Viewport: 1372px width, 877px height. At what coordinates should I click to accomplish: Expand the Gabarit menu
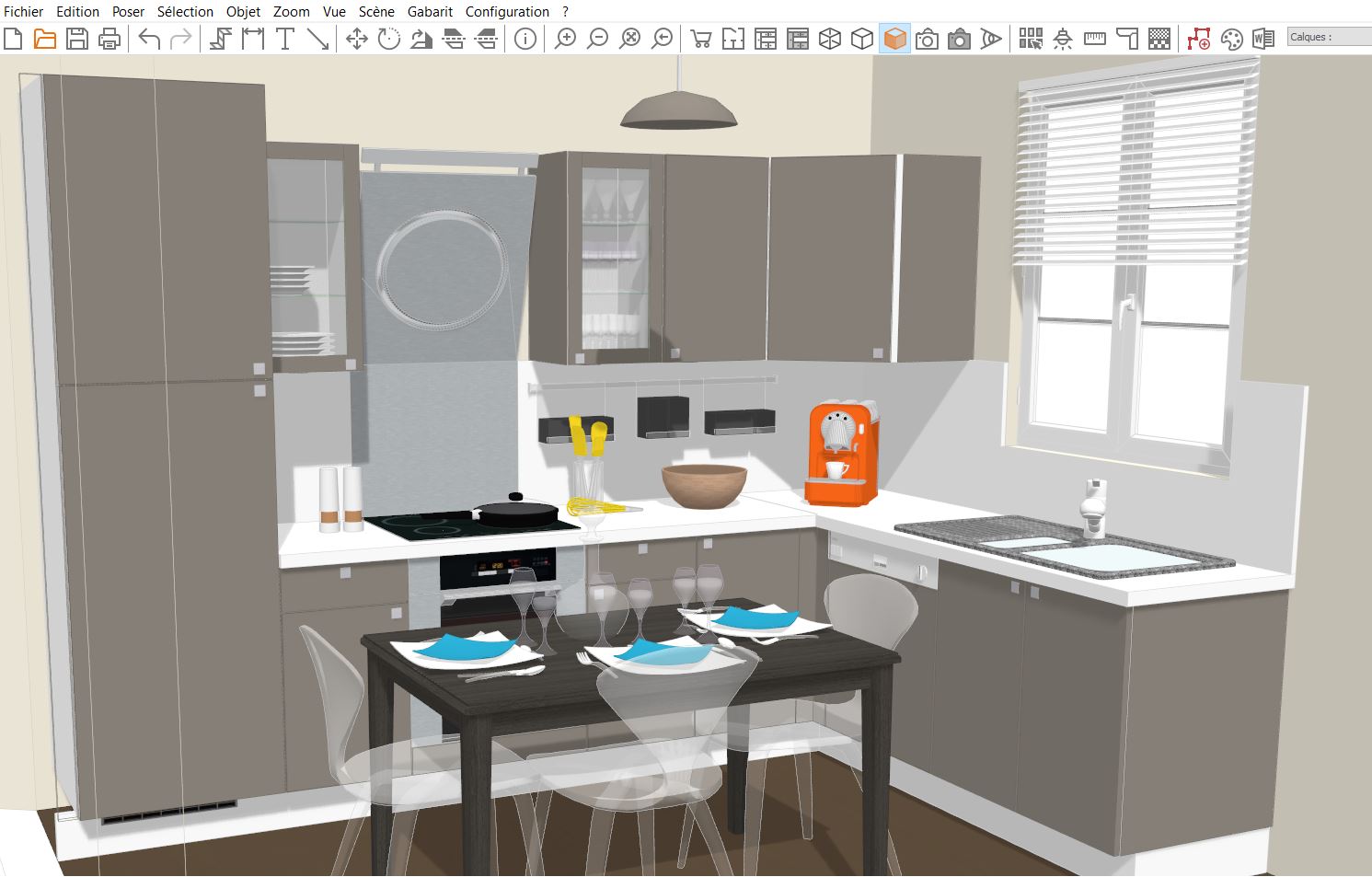click(430, 12)
